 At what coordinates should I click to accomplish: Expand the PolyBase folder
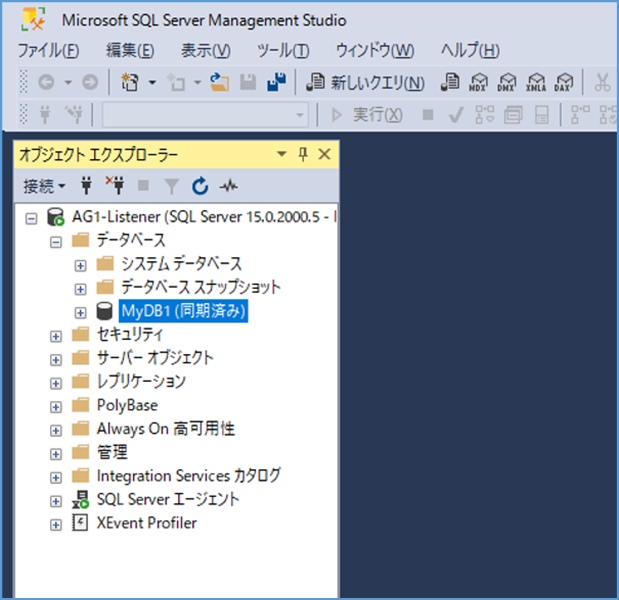tap(56, 407)
